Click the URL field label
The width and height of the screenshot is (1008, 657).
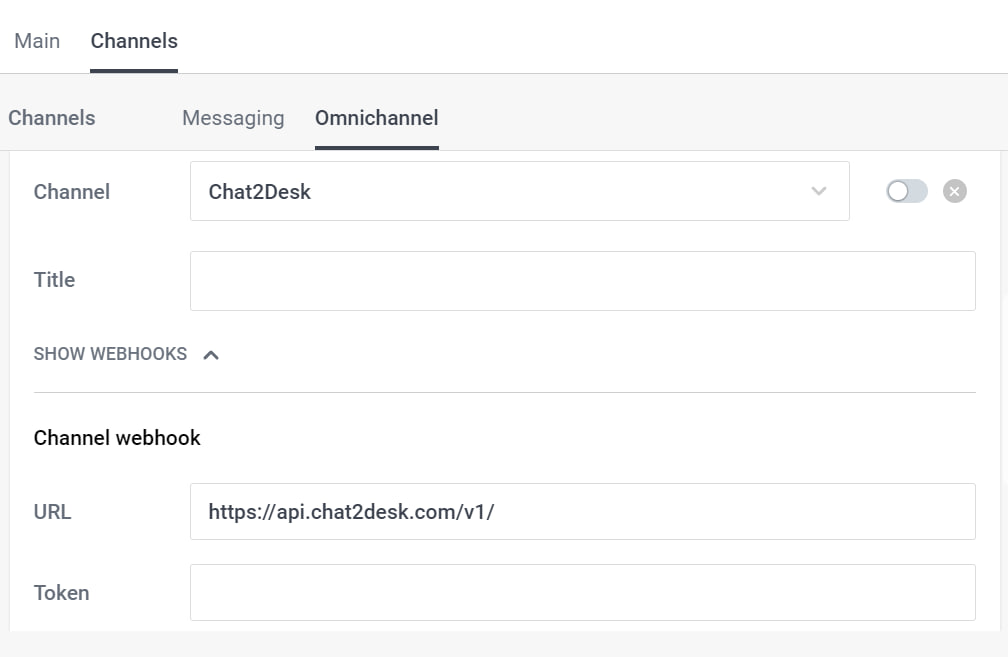click(x=53, y=512)
